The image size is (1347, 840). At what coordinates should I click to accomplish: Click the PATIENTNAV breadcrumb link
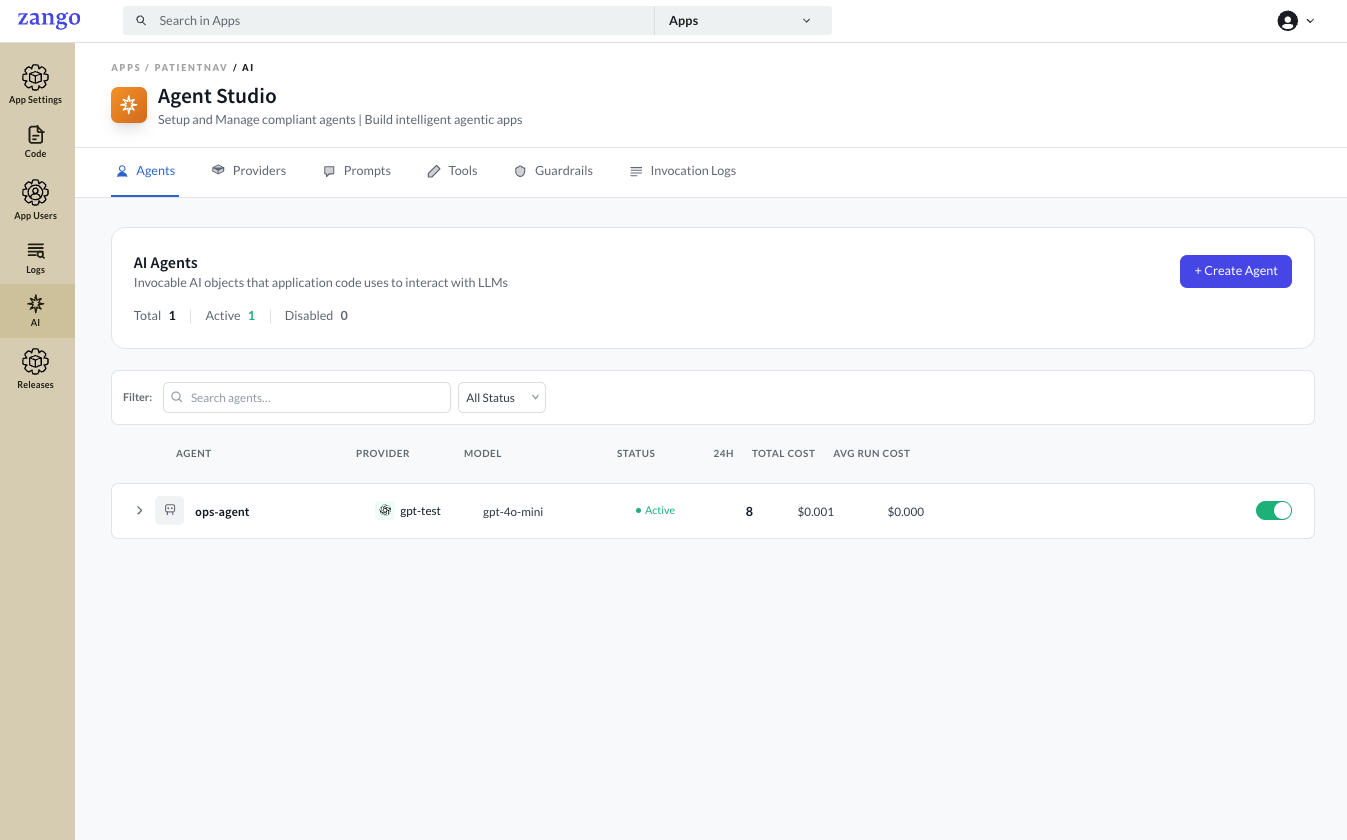191,68
